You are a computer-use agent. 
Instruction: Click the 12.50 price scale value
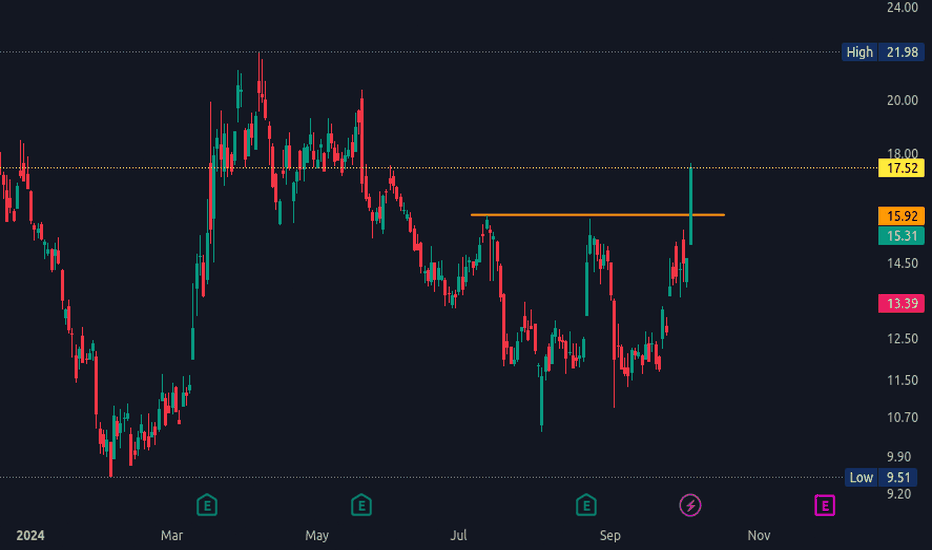pos(902,338)
